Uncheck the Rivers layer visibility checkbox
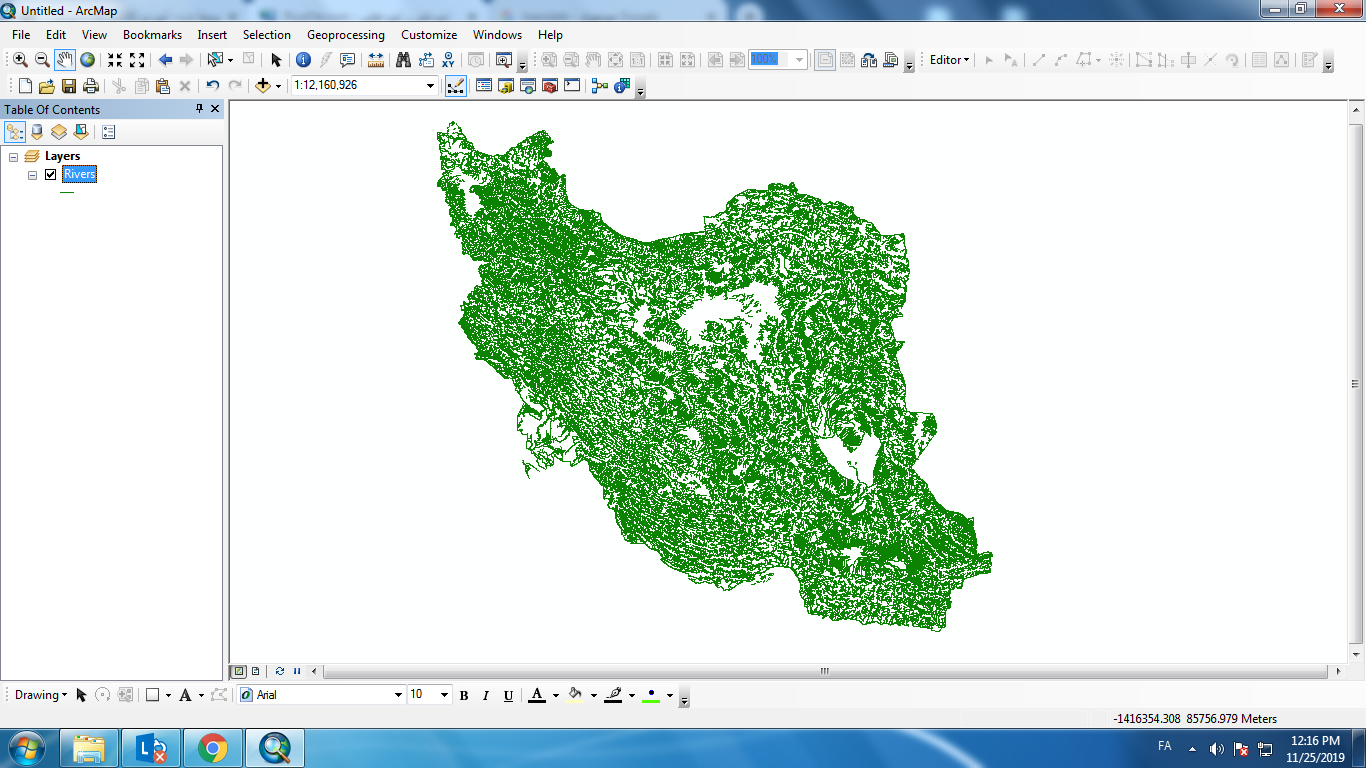This screenshot has width=1366, height=768. click(x=50, y=175)
